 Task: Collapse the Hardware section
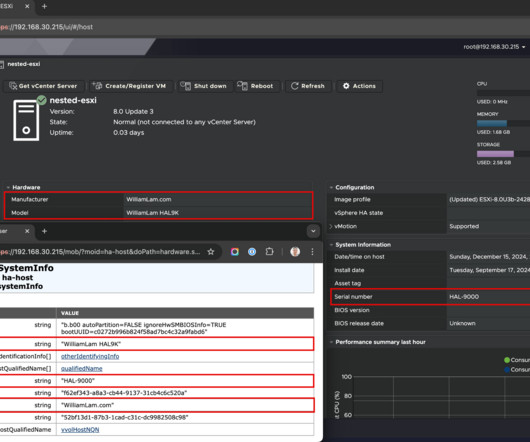(8, 187)
